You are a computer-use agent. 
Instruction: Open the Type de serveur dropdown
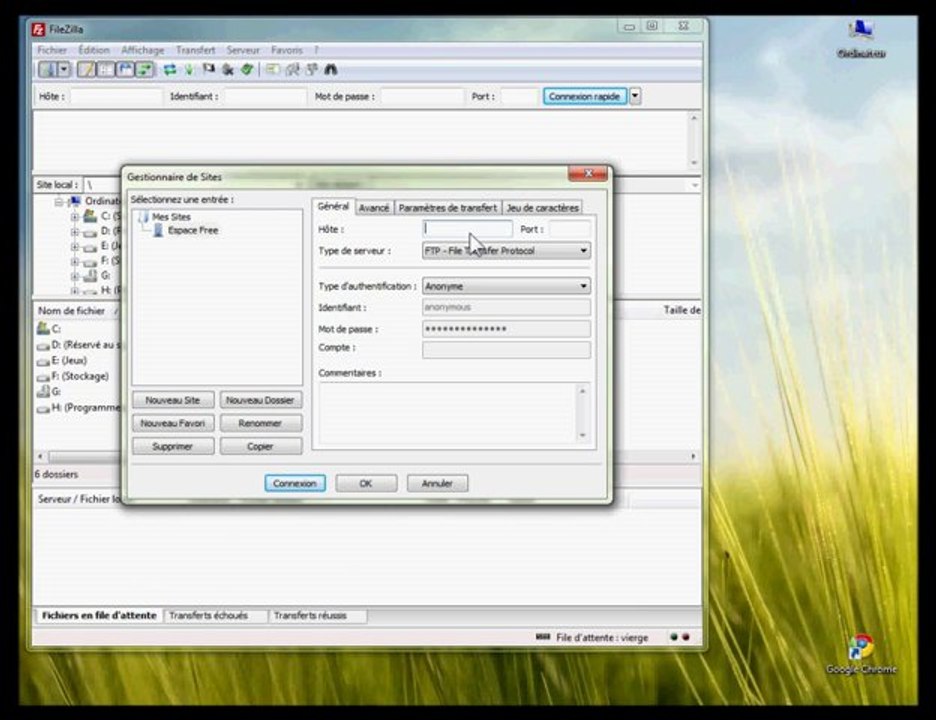point(506,251)
